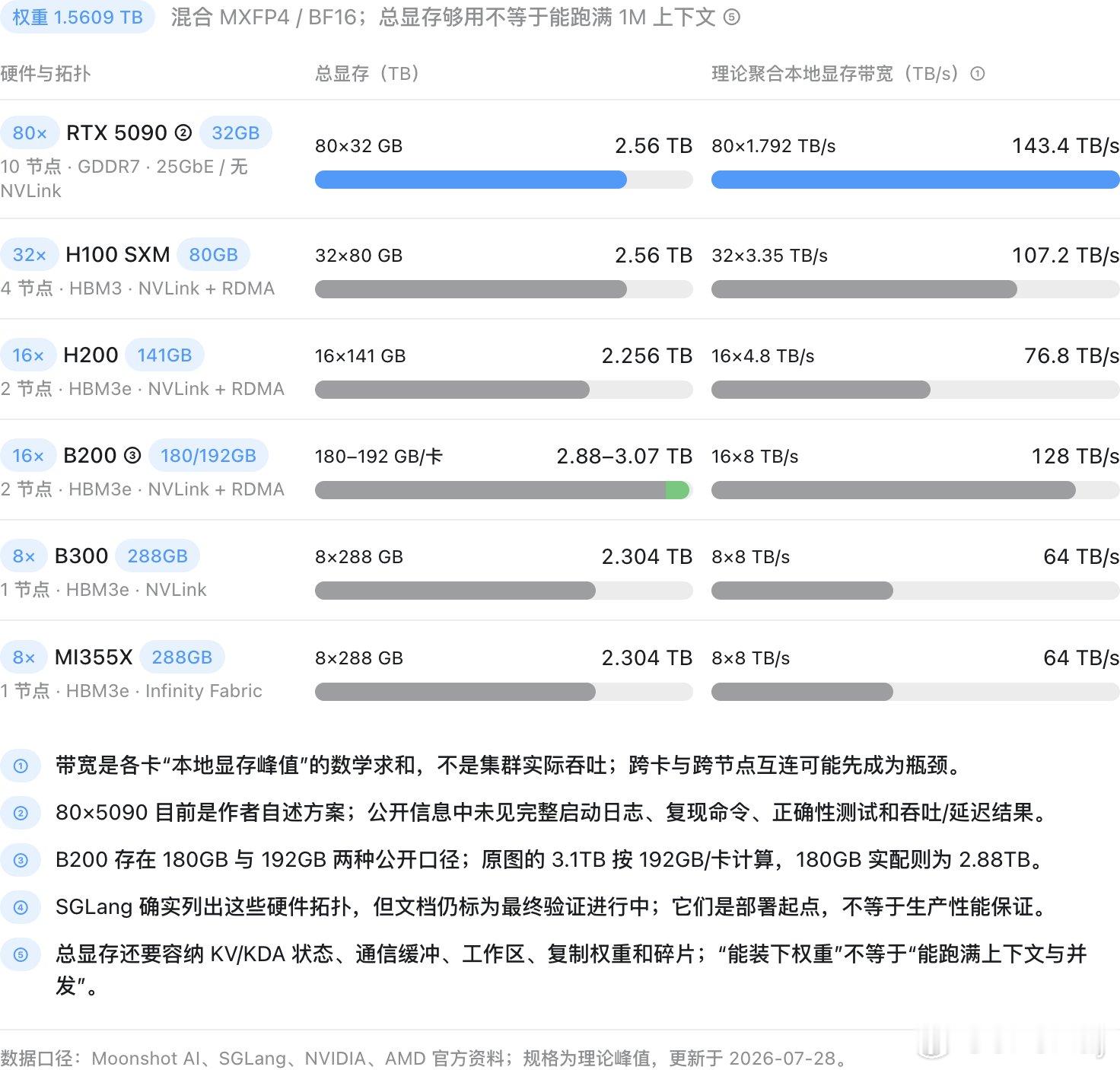Image resolution: width=1120 pixels, height=1070 pixels.
Task: Click the 141GB badge beside H200
Action: click(164, 355)
